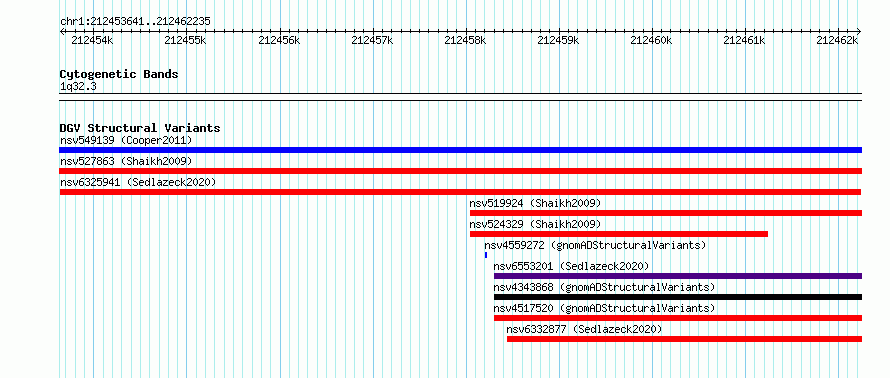Click the black nsv4343868 variant bar

coord(678,297)
